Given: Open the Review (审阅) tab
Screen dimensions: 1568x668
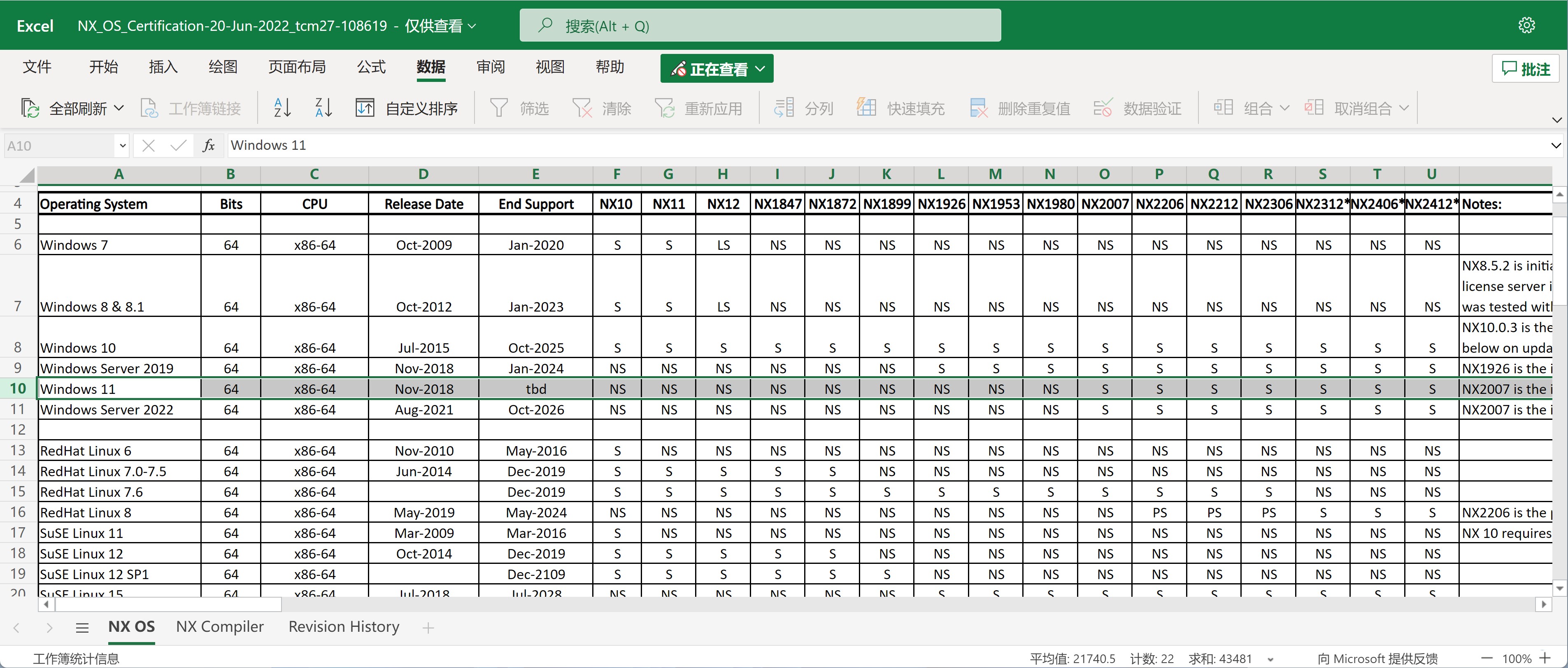Looking at the screenshot, I should [491, 67].
